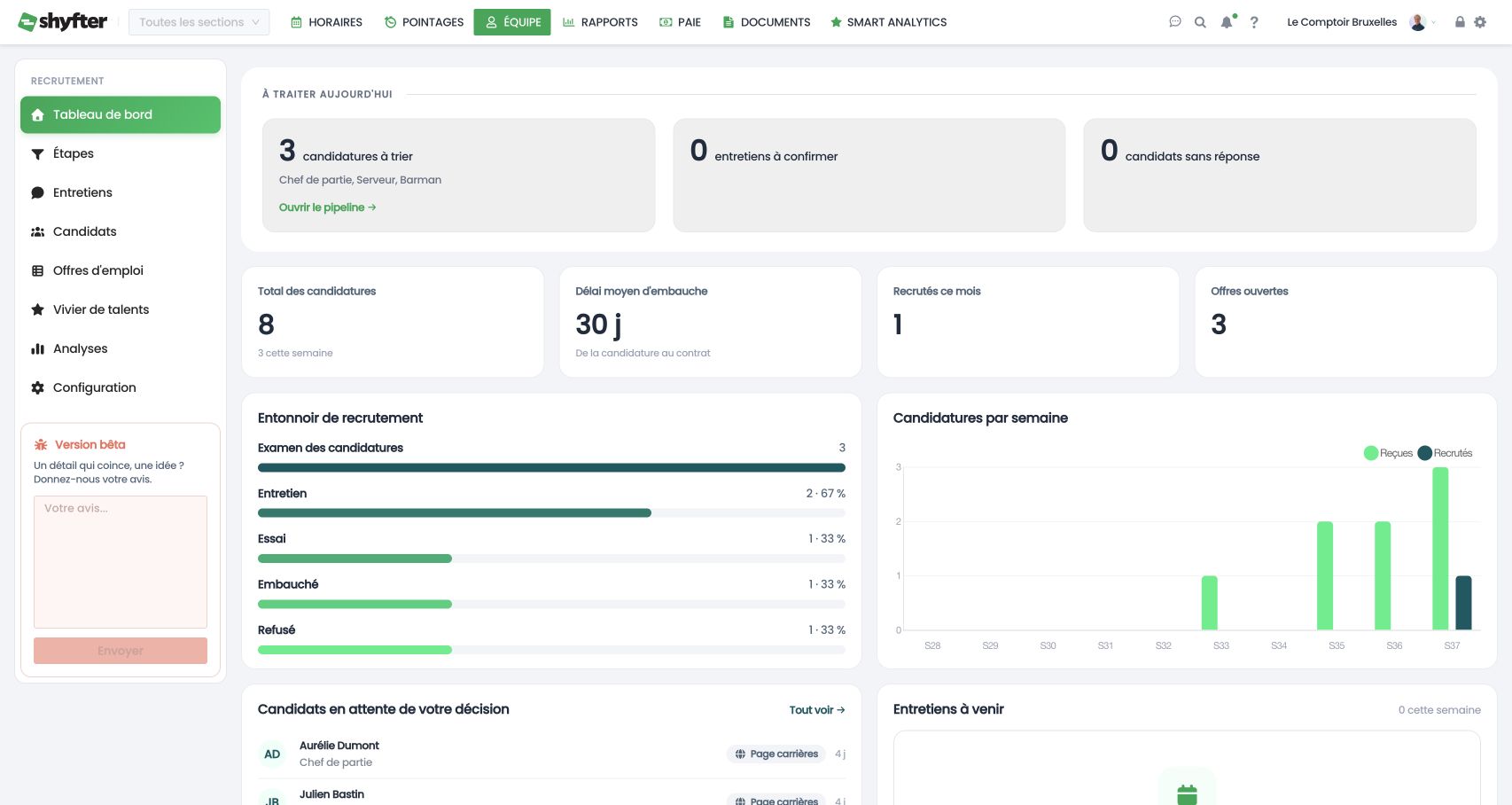The width and height of the screenshot is (1512, 805).
Task: Toggle the Recrutés legend swatch
Action: pos(1425,453)
